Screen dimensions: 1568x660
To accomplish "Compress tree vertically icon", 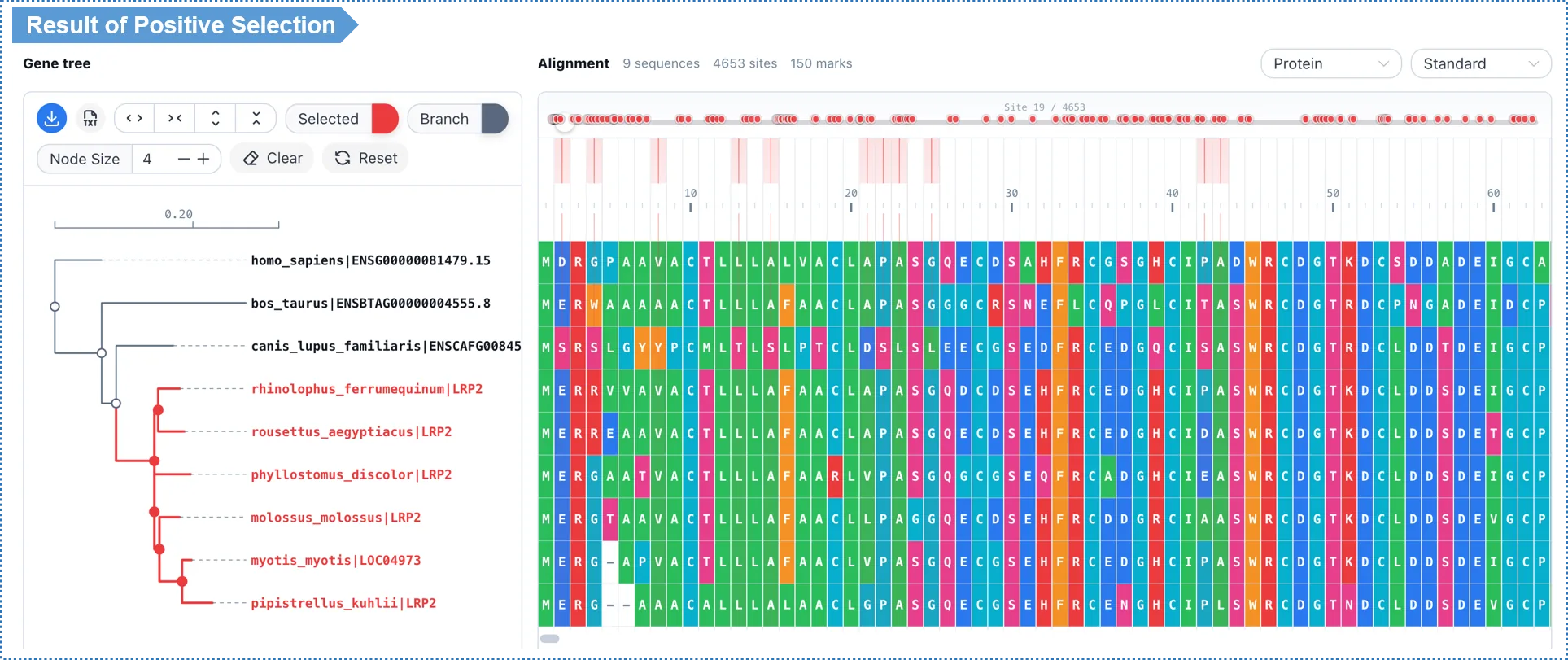I will [256, 119].
